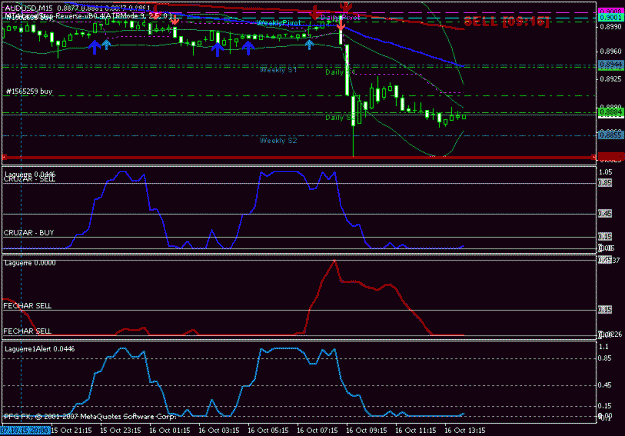
Task: Click the 0.8960 price scale value
Action: [611, 51]
